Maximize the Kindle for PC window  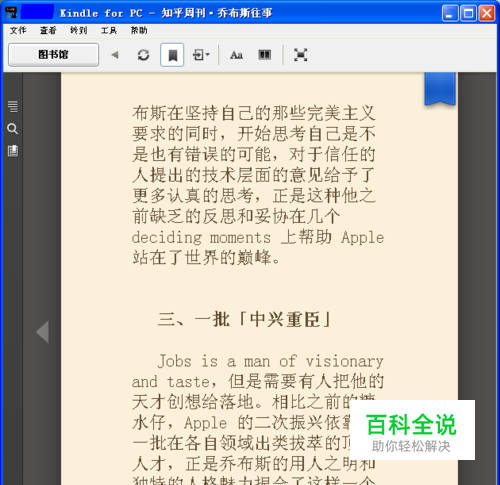pos(468,13)
